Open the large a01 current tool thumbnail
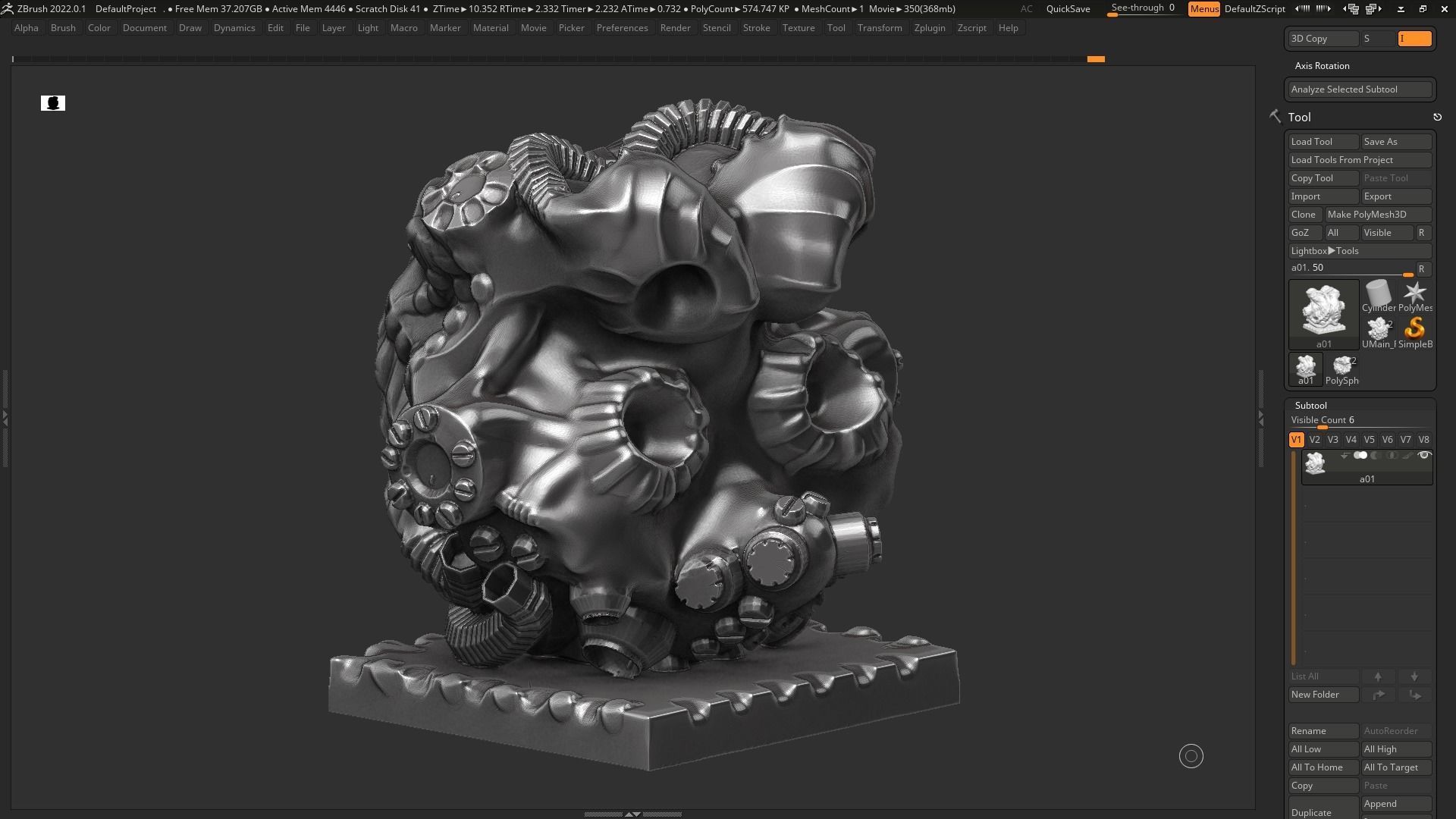This screenshot has width=1456, height=819. [1323, 314]
